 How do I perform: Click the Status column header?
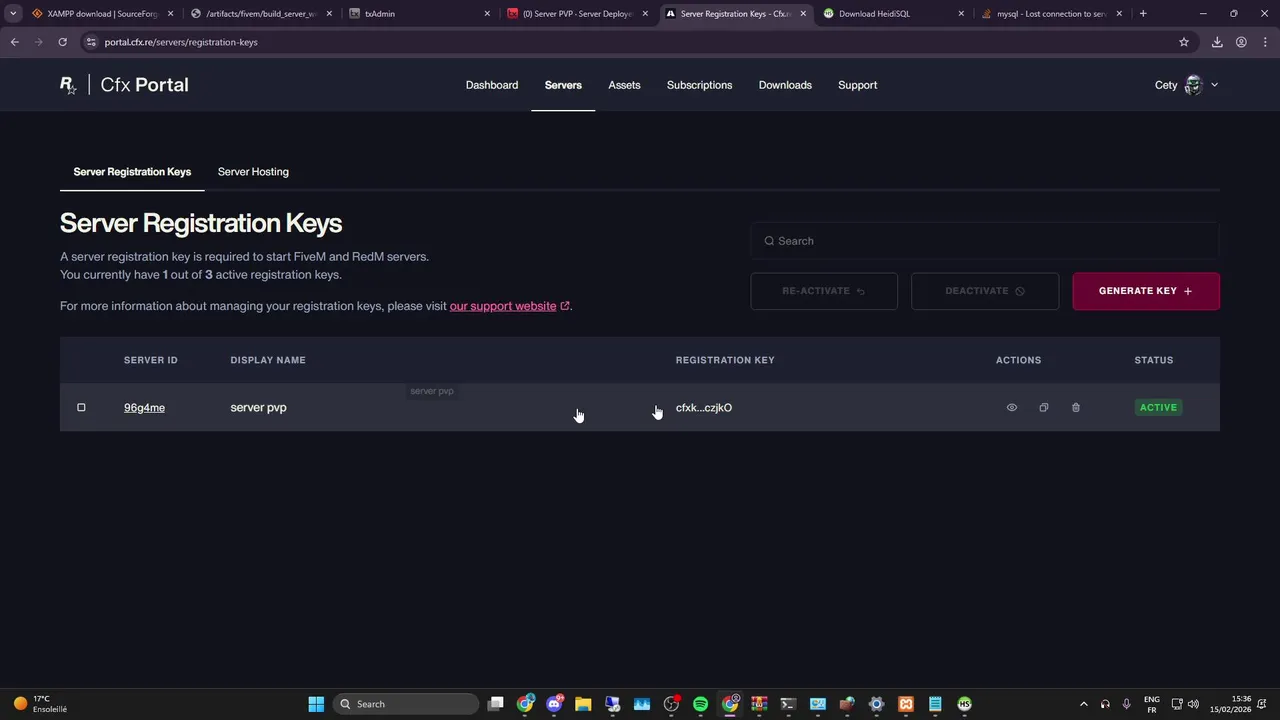1154,360
